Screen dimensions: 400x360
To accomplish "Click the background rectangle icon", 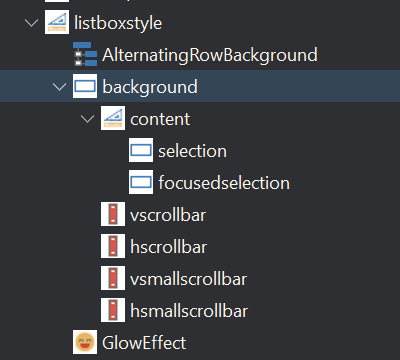I will [85, 86].
